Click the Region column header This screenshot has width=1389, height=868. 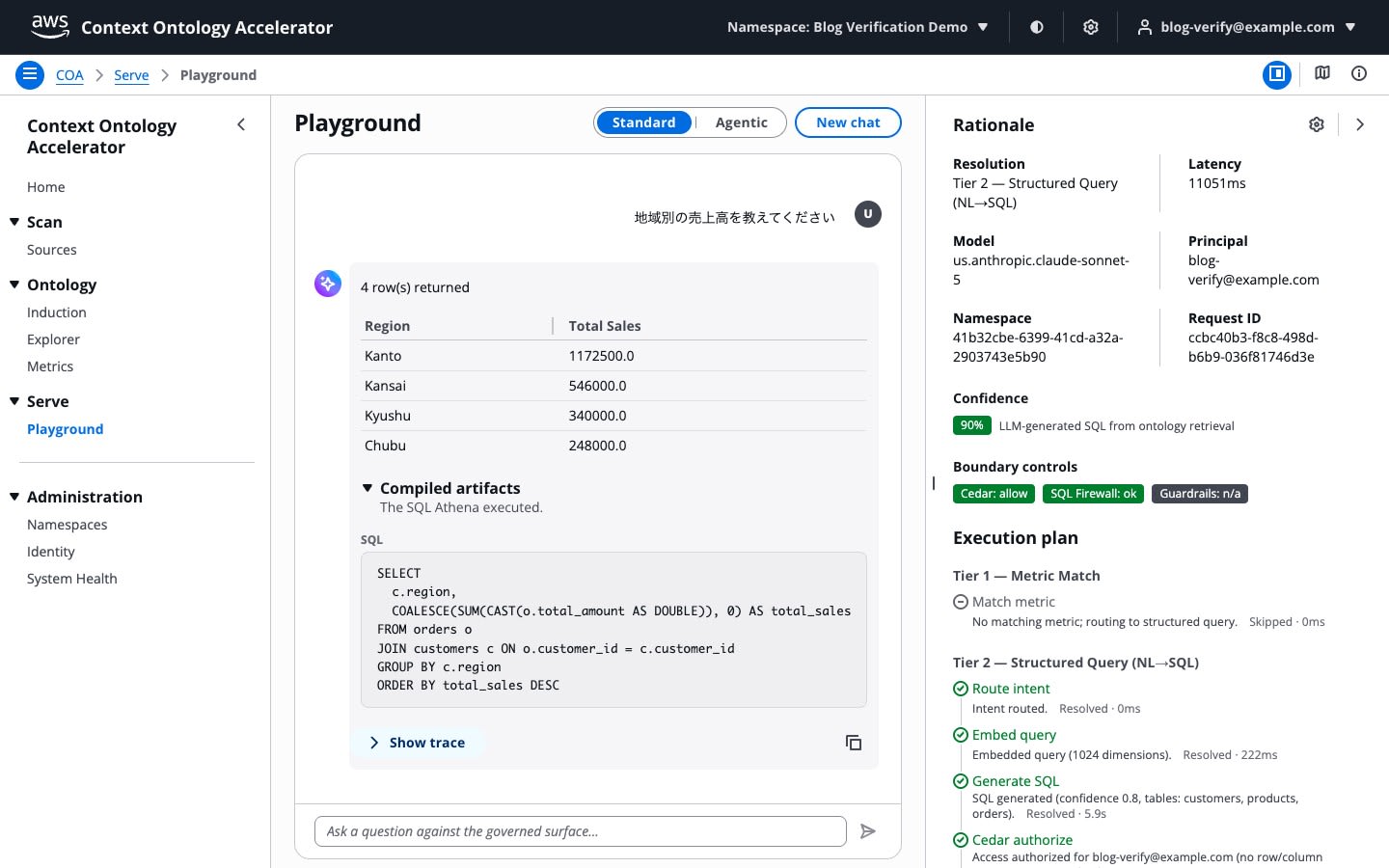pos(388,326)
